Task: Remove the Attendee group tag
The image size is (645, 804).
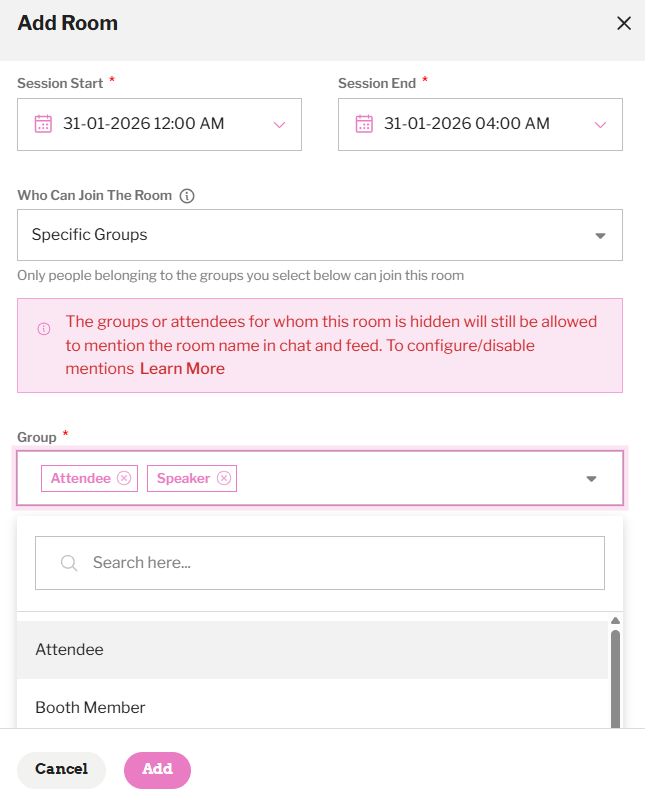Action: tap(124, 478)
